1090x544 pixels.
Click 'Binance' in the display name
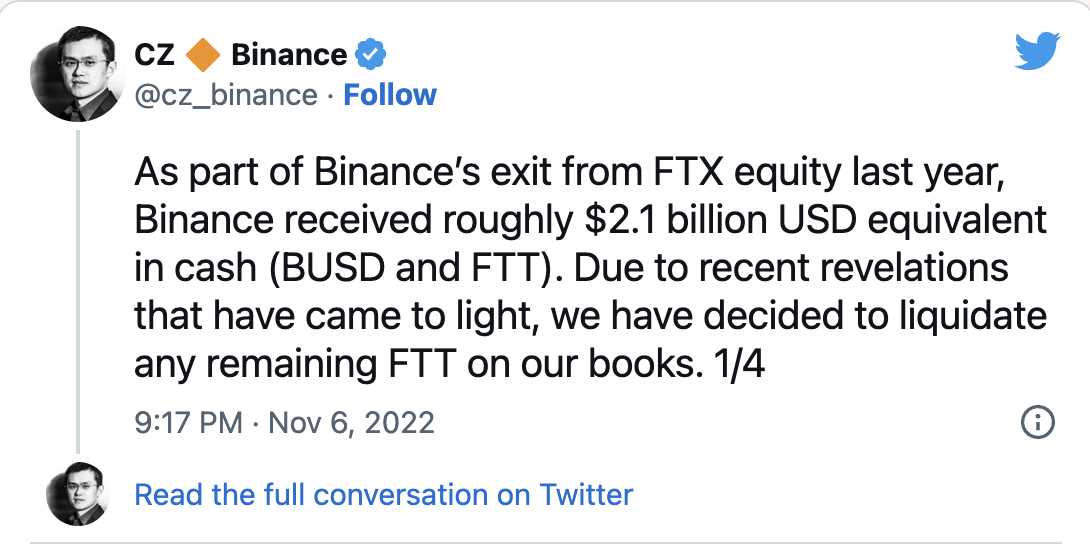coord(289,55)
